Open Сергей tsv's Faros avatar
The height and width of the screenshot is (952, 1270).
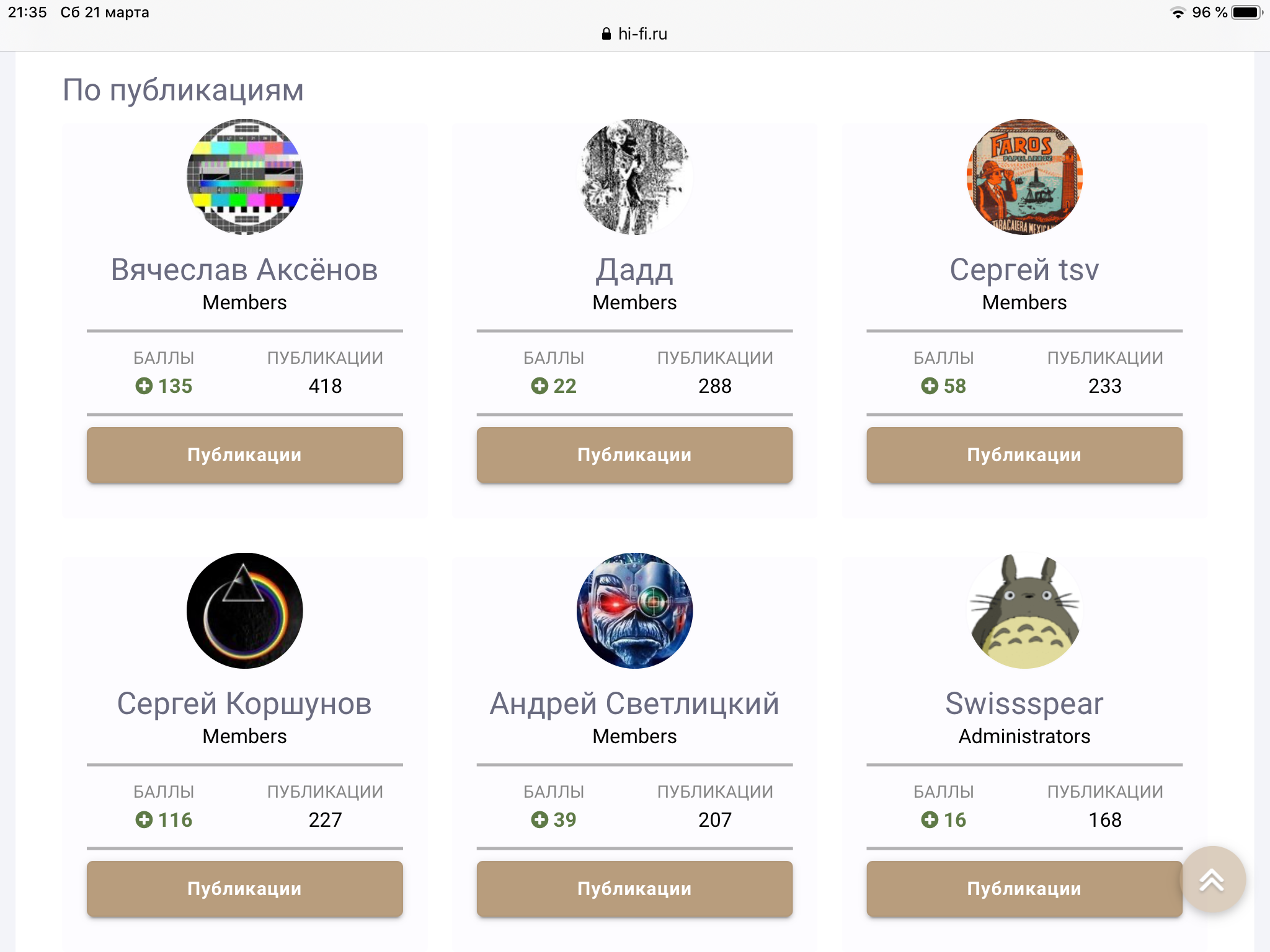[1024, 177]
